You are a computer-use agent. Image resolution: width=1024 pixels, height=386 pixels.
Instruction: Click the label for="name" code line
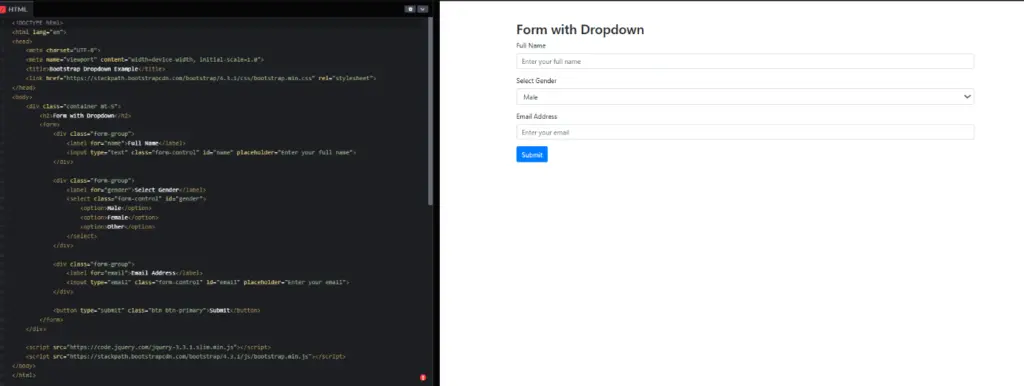pyautogui.click(x=126, y=143)
